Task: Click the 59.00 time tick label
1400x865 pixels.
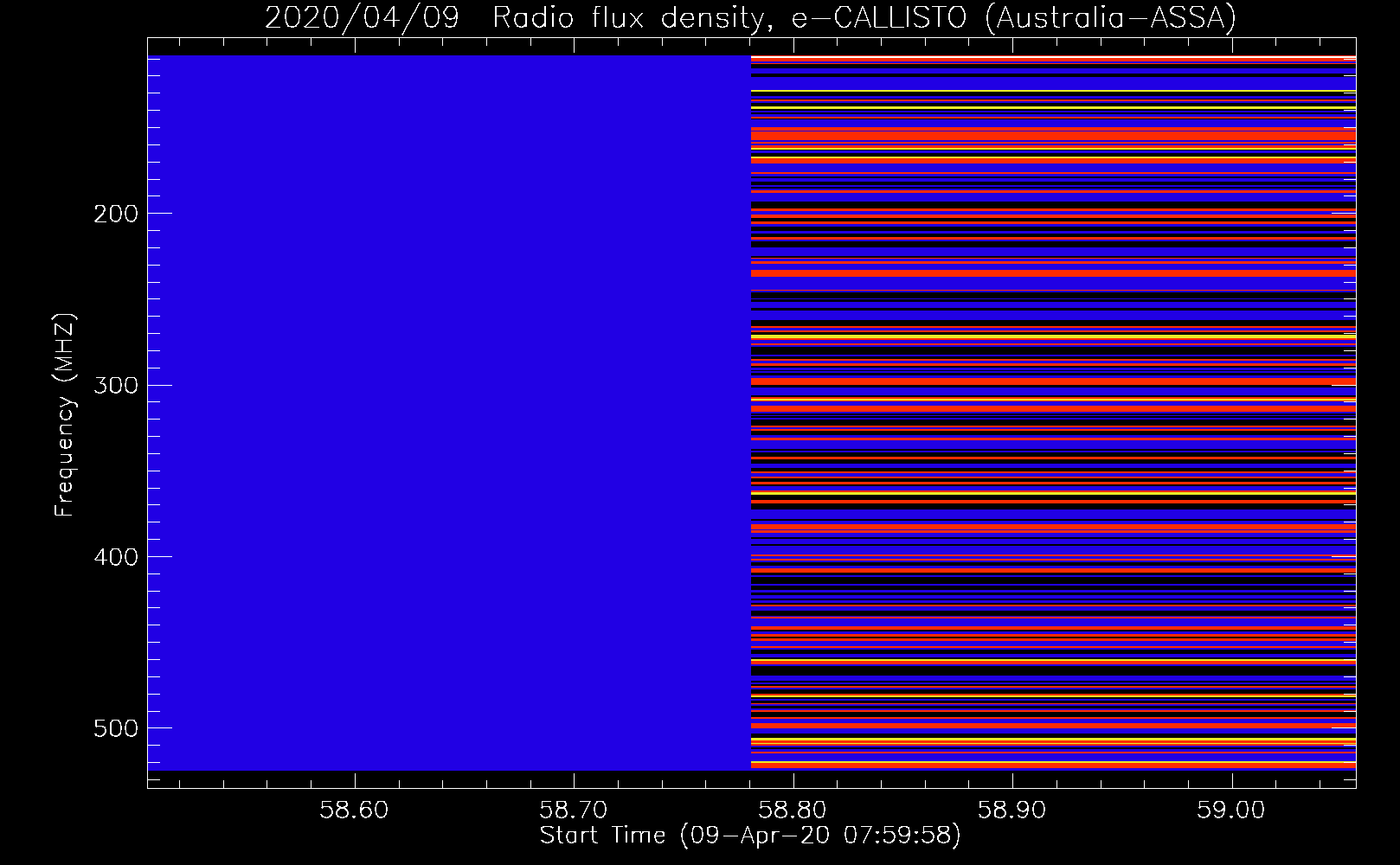Action: tap(1230, 811)
